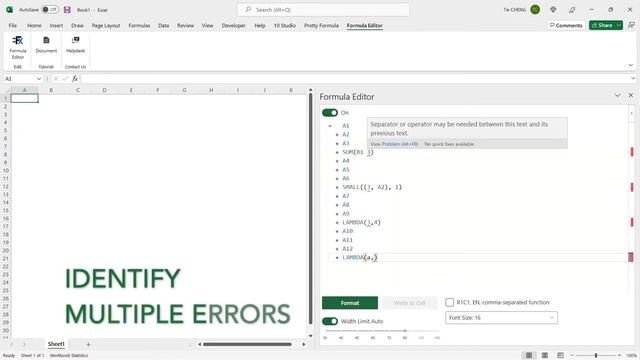Click Workbook Statistics in status bar
The height and width of the screenshot is (360, 640).
coord(69,356)
